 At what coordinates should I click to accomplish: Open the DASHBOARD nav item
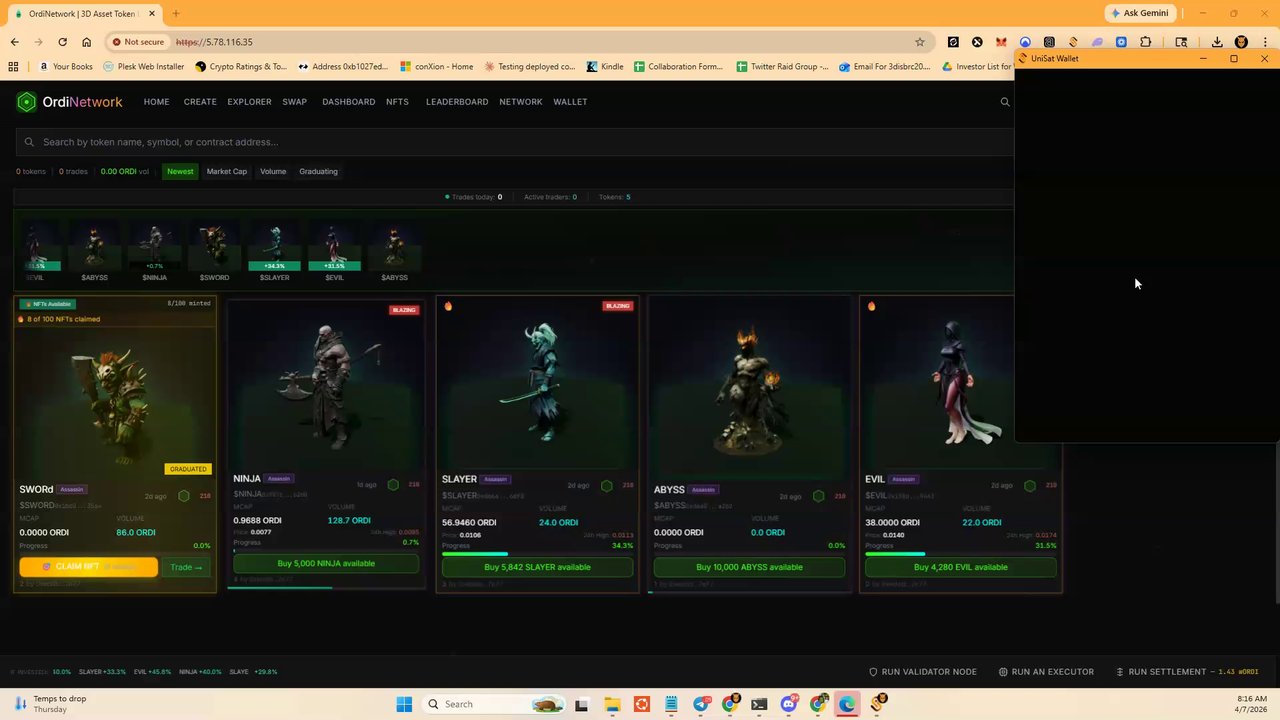point(348,102)
